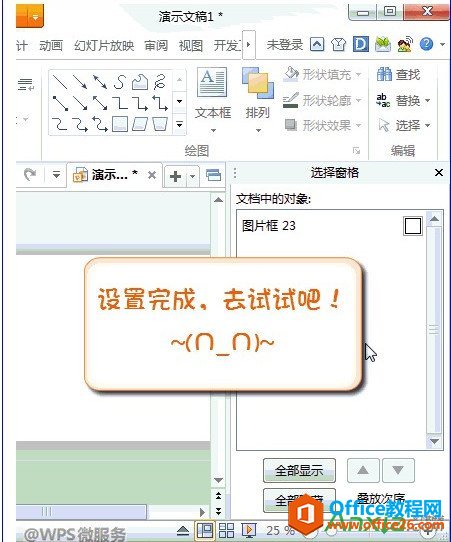The width and height of the screenshot is (451, 542).
Task: Open the 视图 ribbon tab
Action: coord(190,45)
